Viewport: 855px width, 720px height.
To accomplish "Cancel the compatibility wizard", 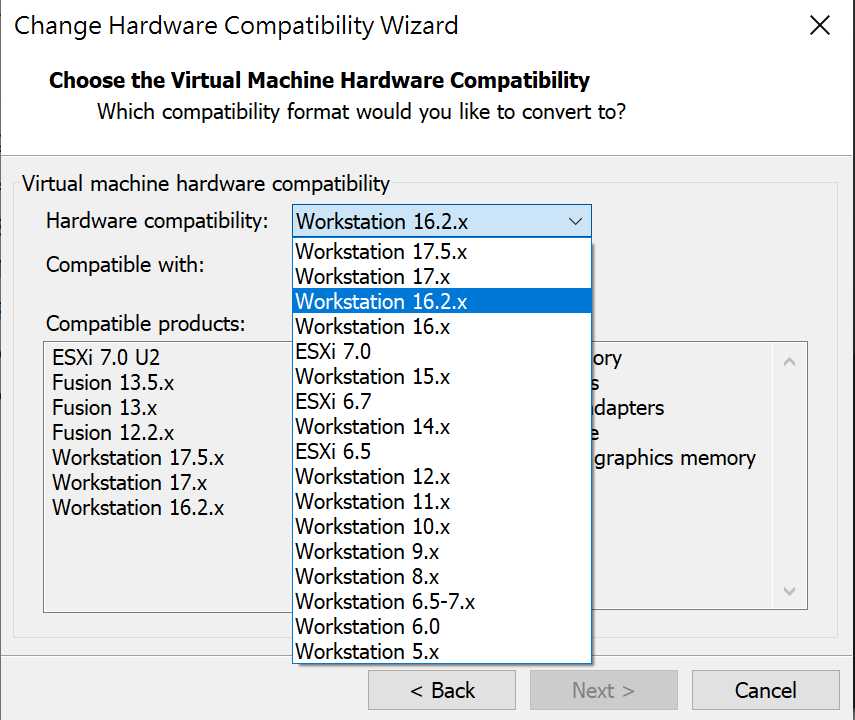I will click(x=766, y=691).
